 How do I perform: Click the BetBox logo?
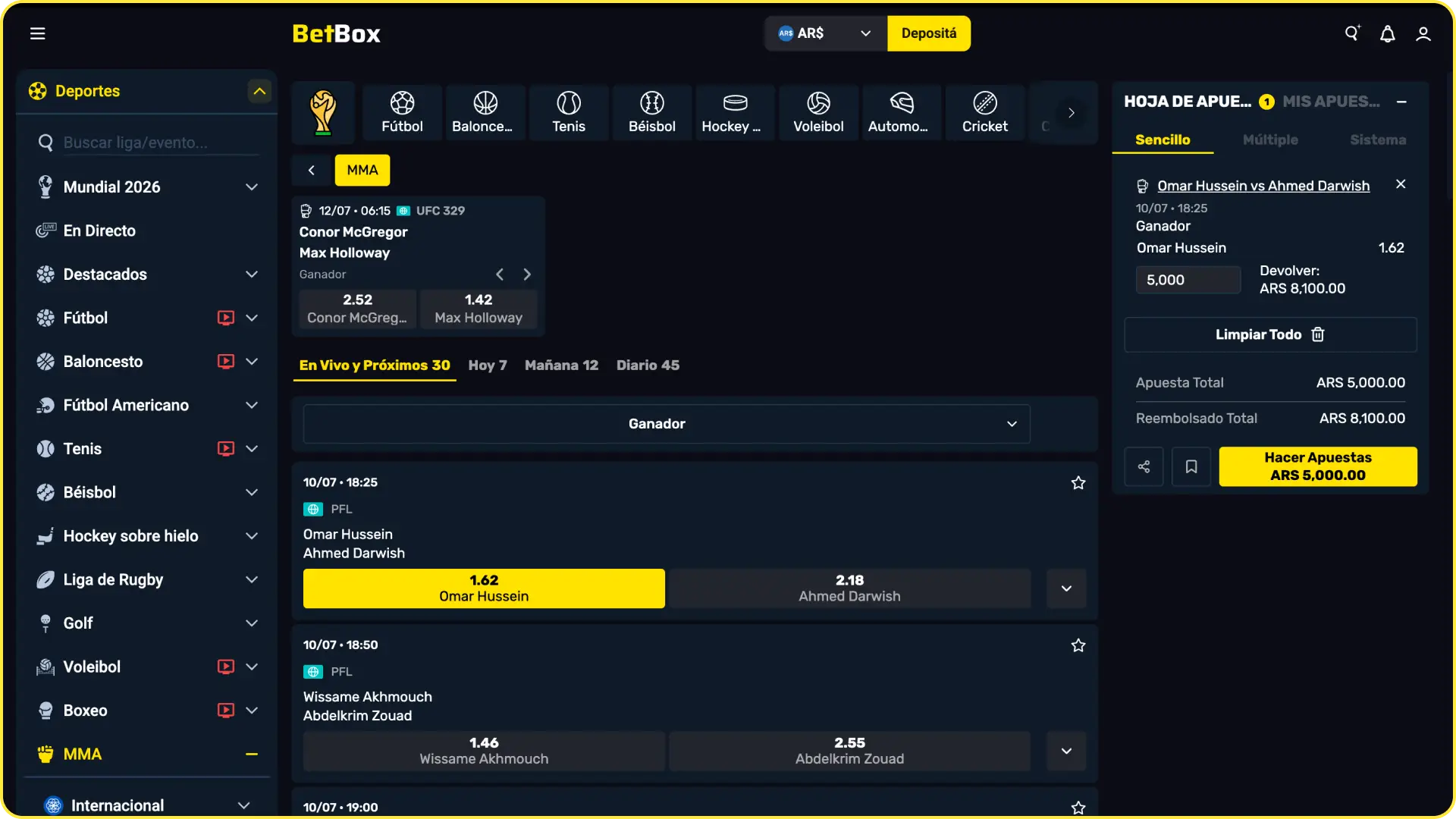(x=336, y=33)
